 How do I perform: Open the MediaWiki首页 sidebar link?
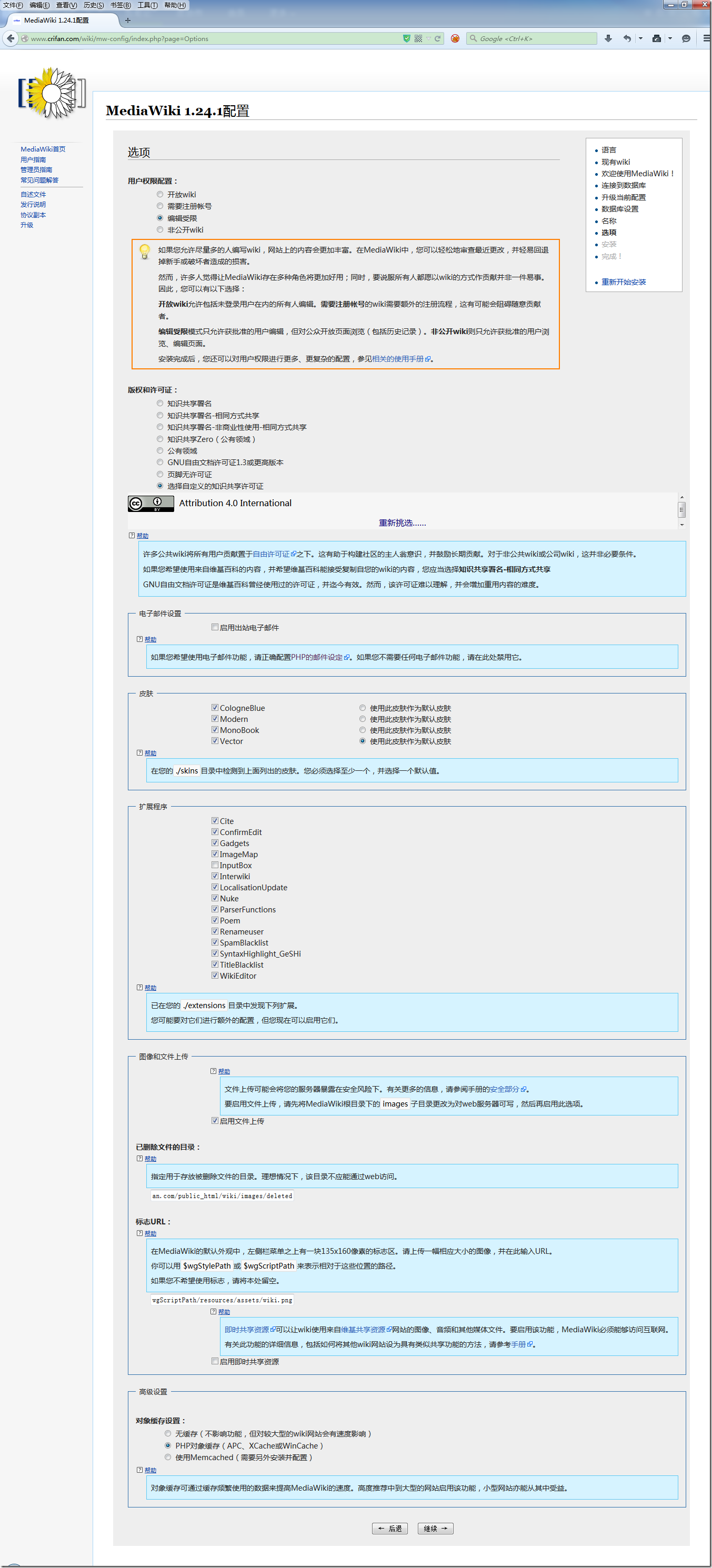(43, 149)
